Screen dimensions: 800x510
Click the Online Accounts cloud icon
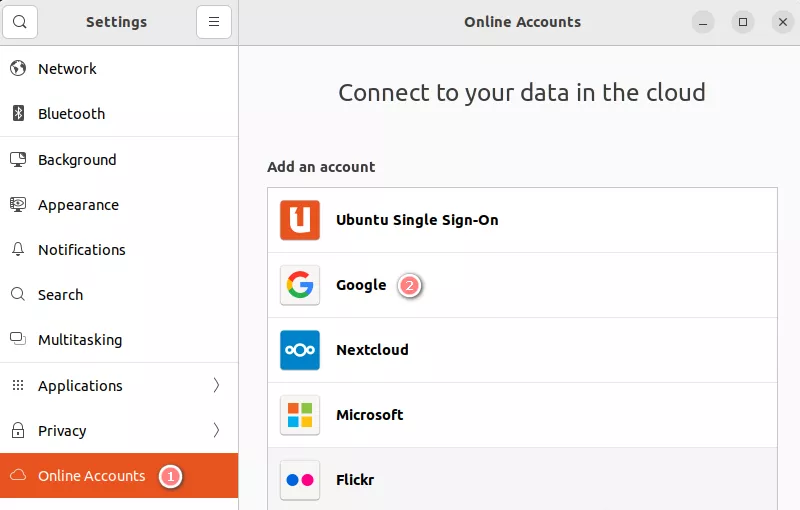click(x=18, y=475)
